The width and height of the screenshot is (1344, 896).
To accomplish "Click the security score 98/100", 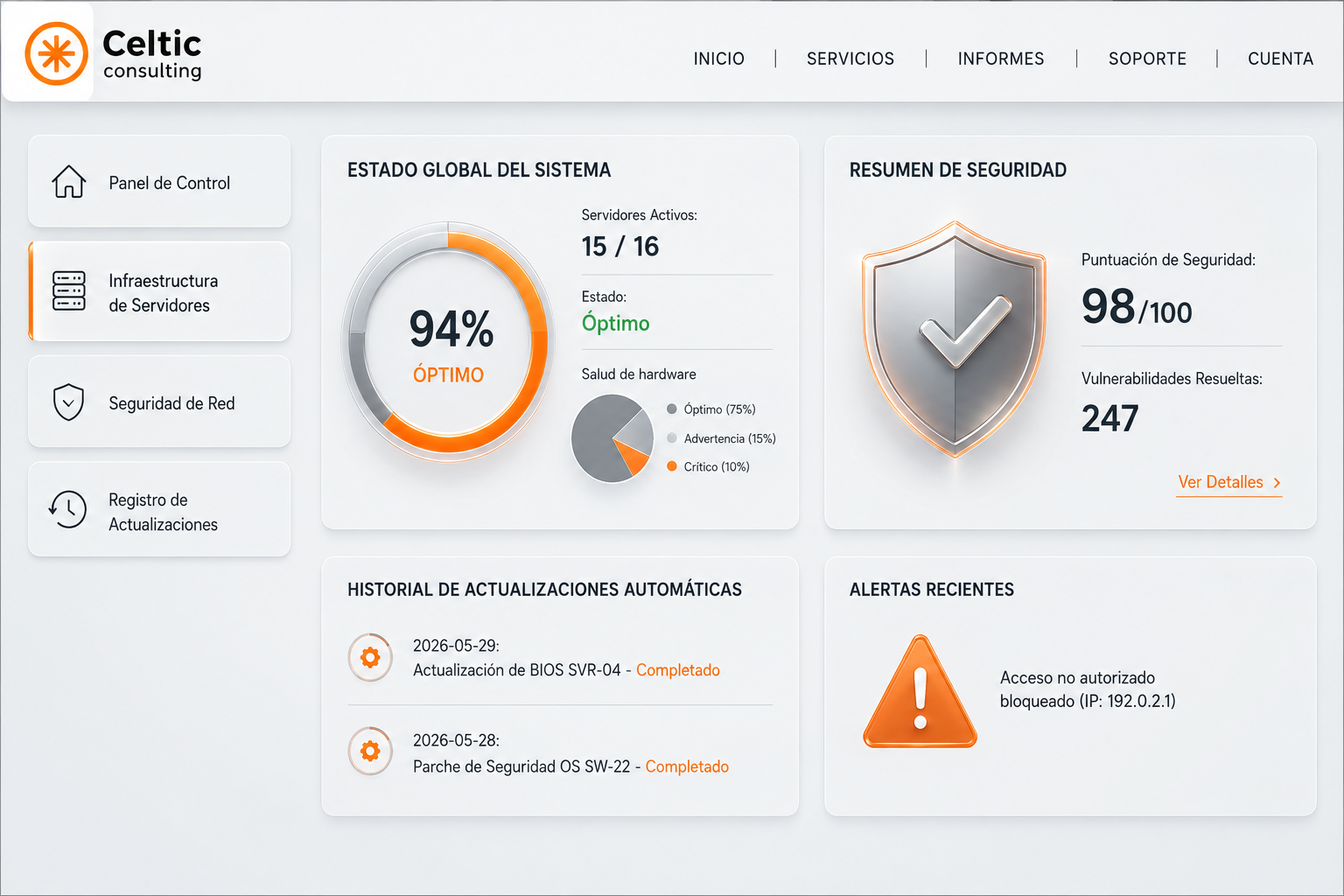I will (1137, 307).
